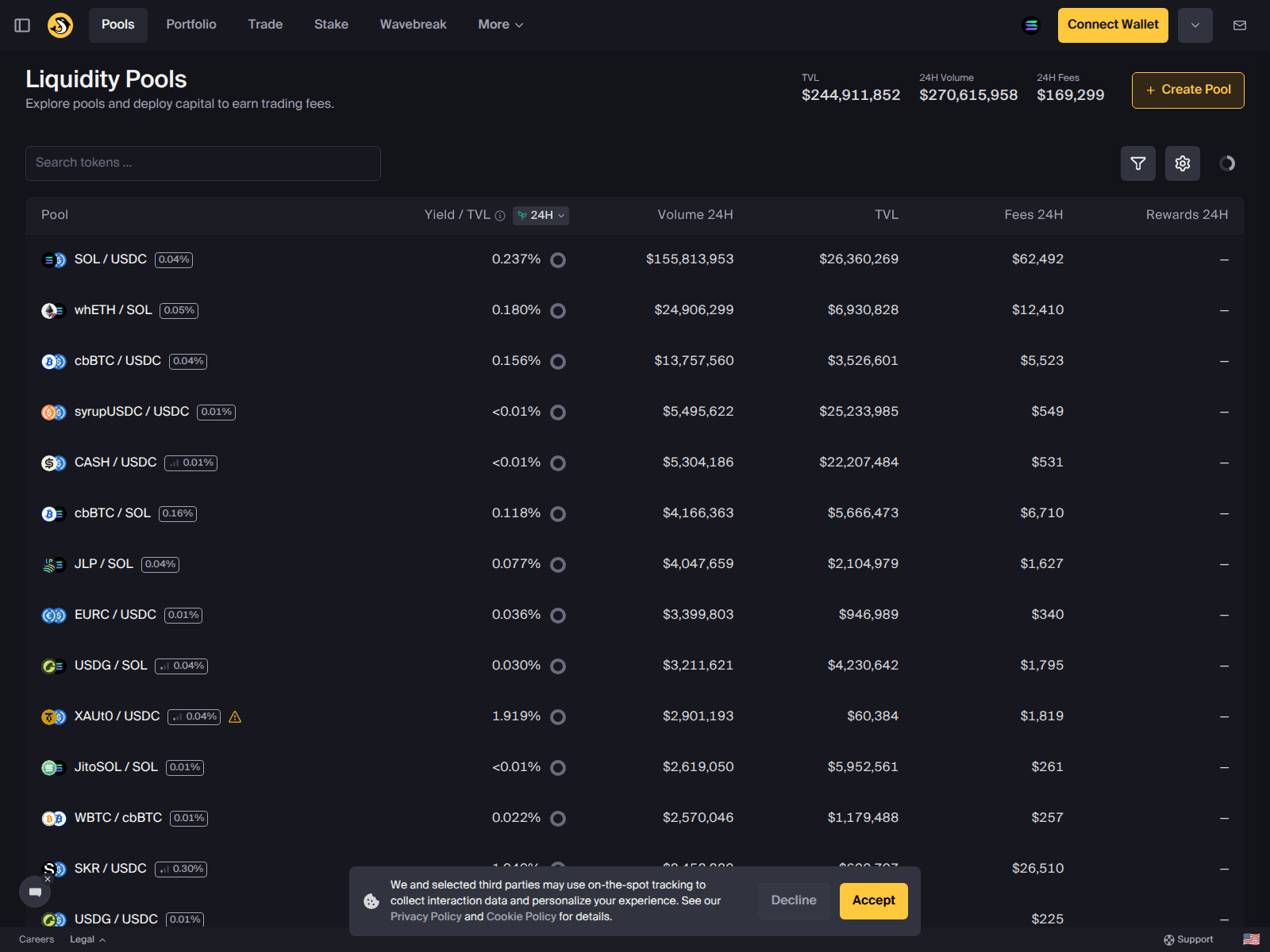Click the EURC / USDC yield circle indicator
The width and height of the screenshot is (1270, 952).
click(558, 616)
